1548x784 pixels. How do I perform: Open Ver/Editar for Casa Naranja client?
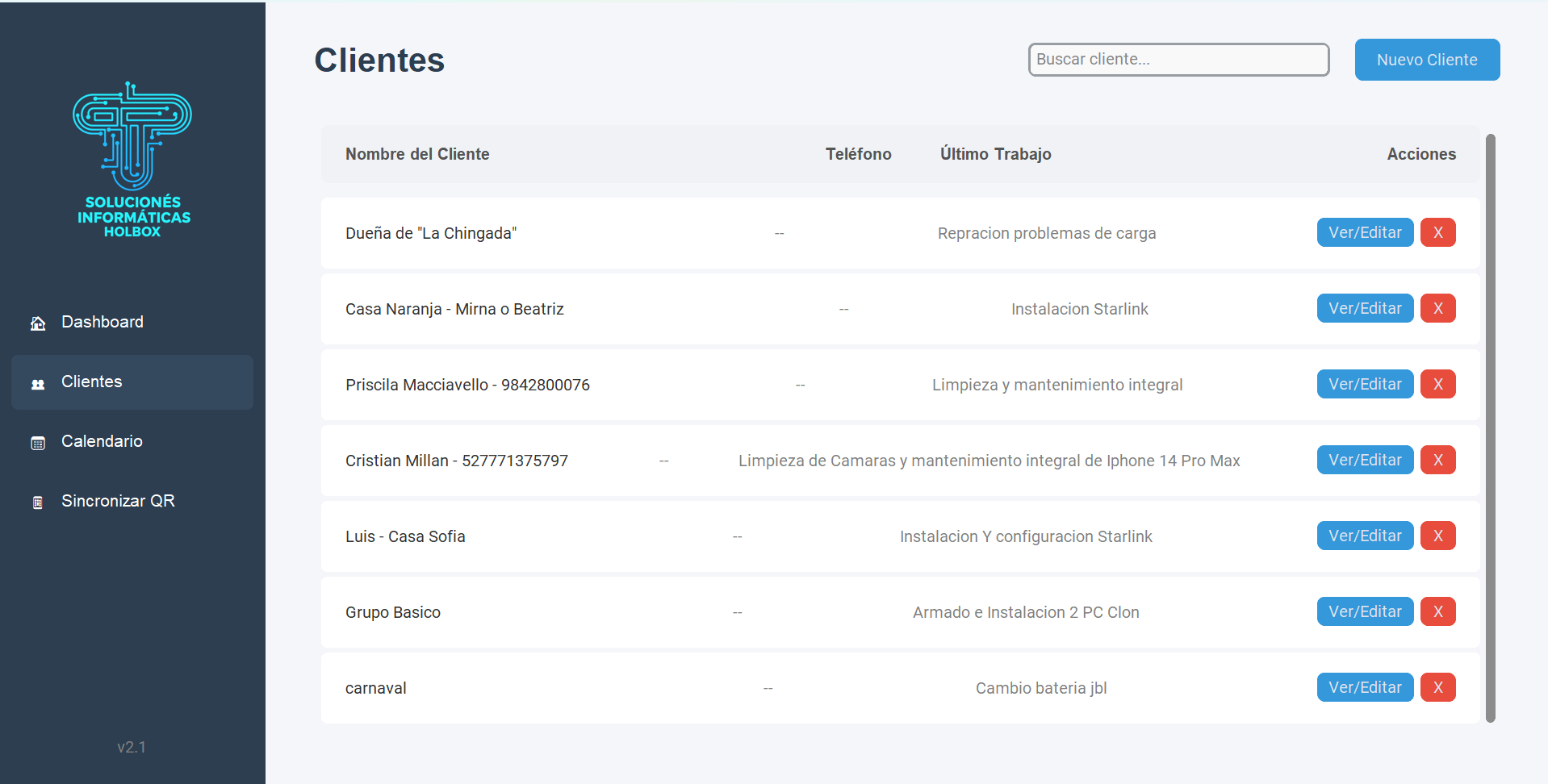point(1365,308)
